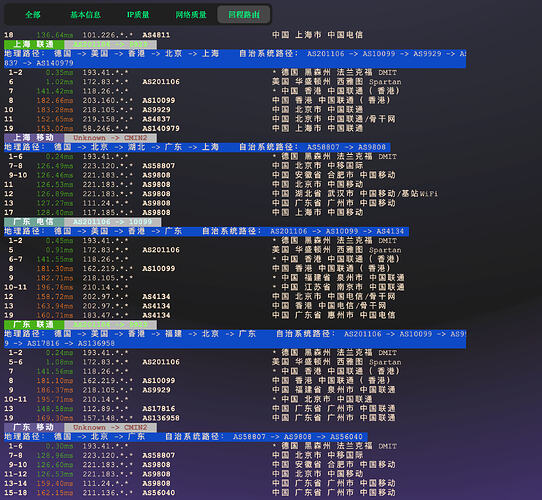Image resolution: width=542 pixels, height=500 pixels.
Task: Click the 广东 移动 section header
Action: [x=34, y=427]
